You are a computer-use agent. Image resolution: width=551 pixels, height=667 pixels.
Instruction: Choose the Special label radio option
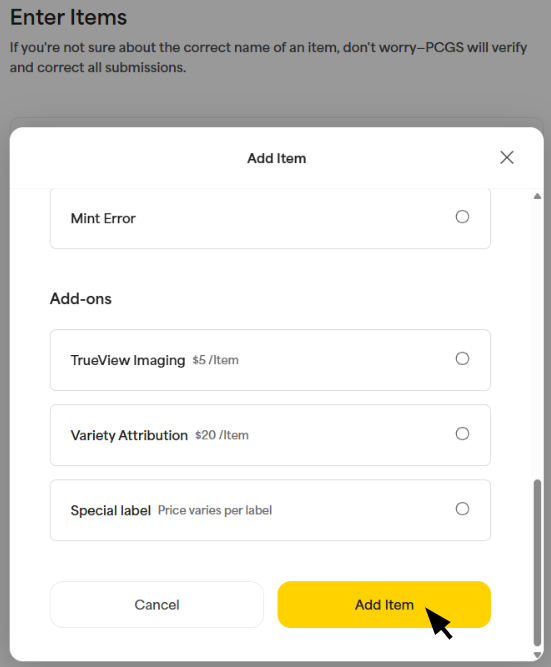click(x=462, y=509)
